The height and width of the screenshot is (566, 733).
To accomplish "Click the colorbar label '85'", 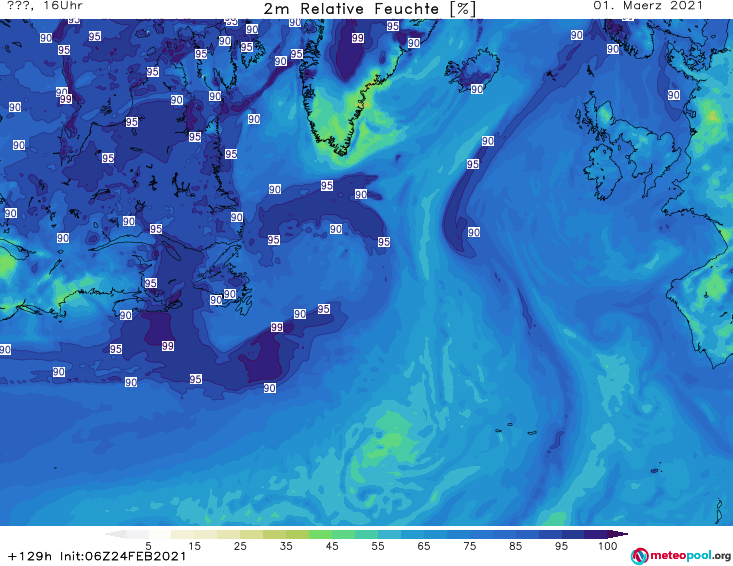I will click(515, 546).
